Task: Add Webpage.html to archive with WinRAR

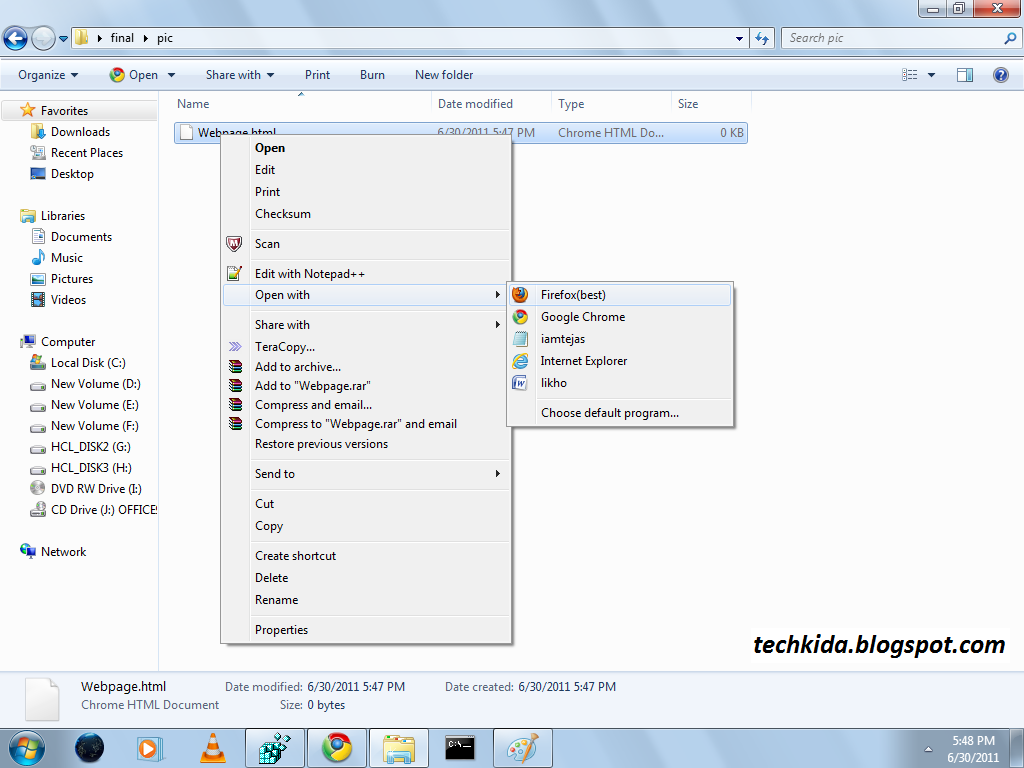Action: tap(296, 366)
